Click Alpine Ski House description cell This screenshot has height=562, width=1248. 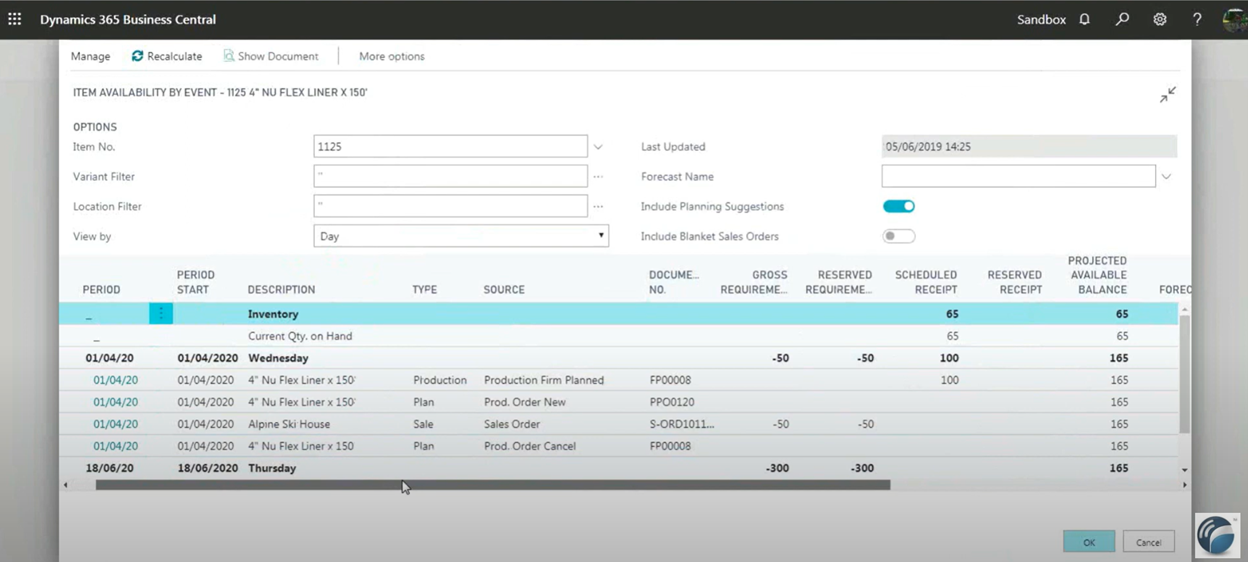[x=289, y=424]
